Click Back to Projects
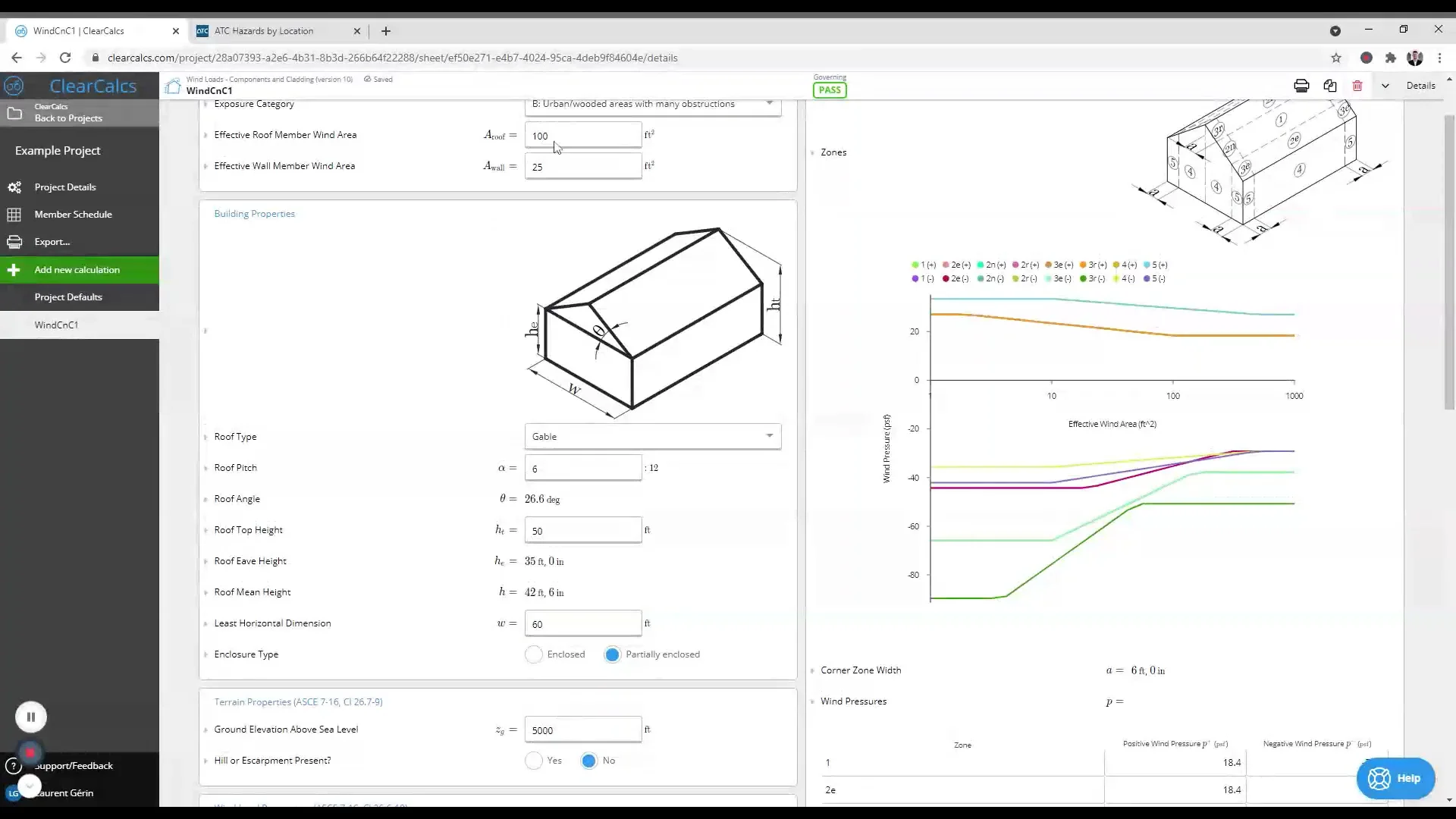 tap(68, 118)
